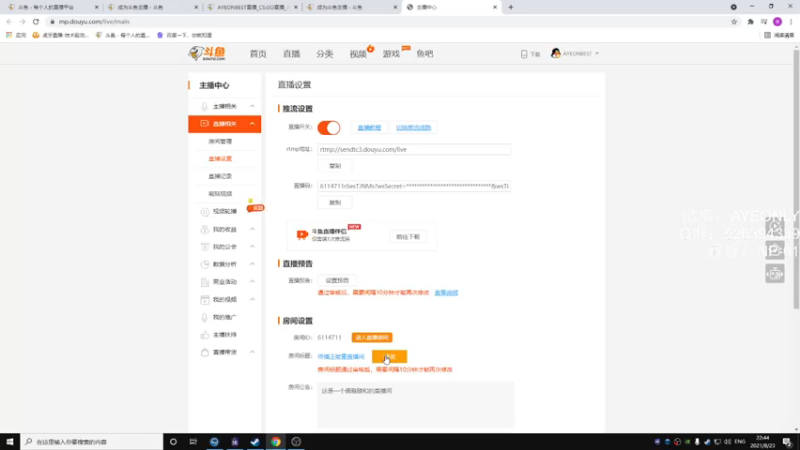Expand the 商业活动 sidebar section
The width and height of the screenshot is (800, 450).
coord(252,282)
